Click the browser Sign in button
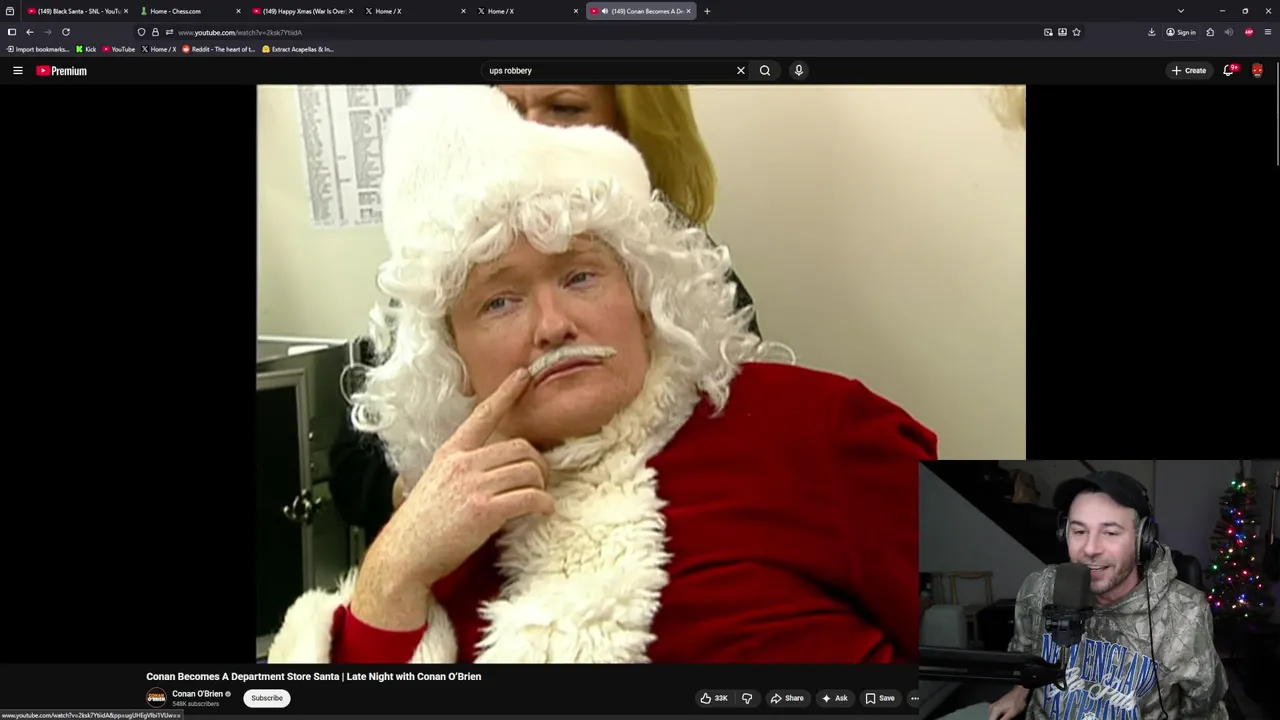Image resolution: width=1280 pixels, height=720 pixels. click(x=1181, y=32)
